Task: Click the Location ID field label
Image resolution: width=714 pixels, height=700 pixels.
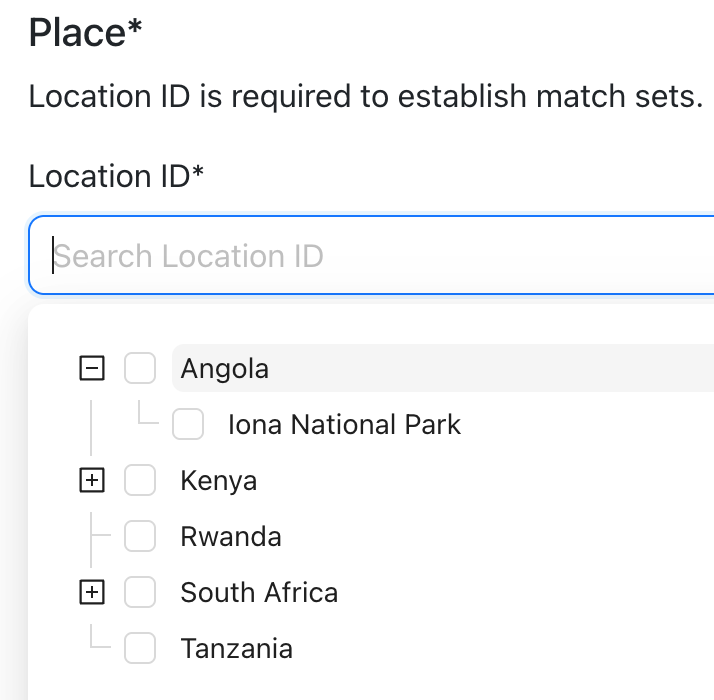Action: pyautogui.click(x=116, y=177)
